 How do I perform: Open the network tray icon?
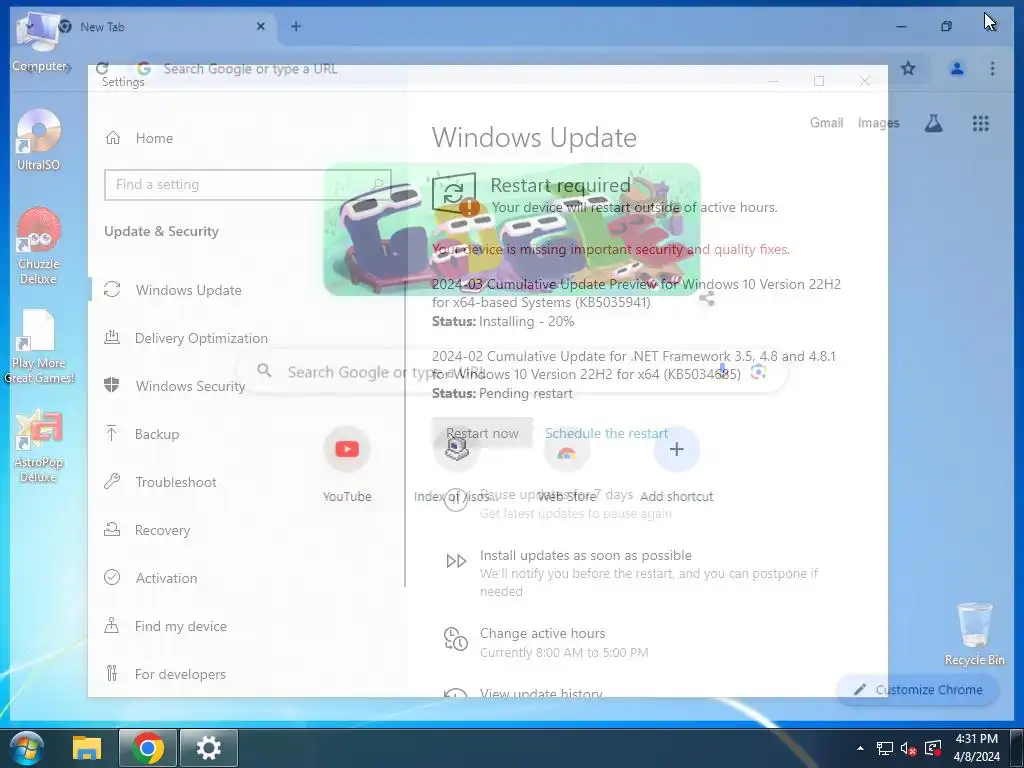[x=884, y=749]
